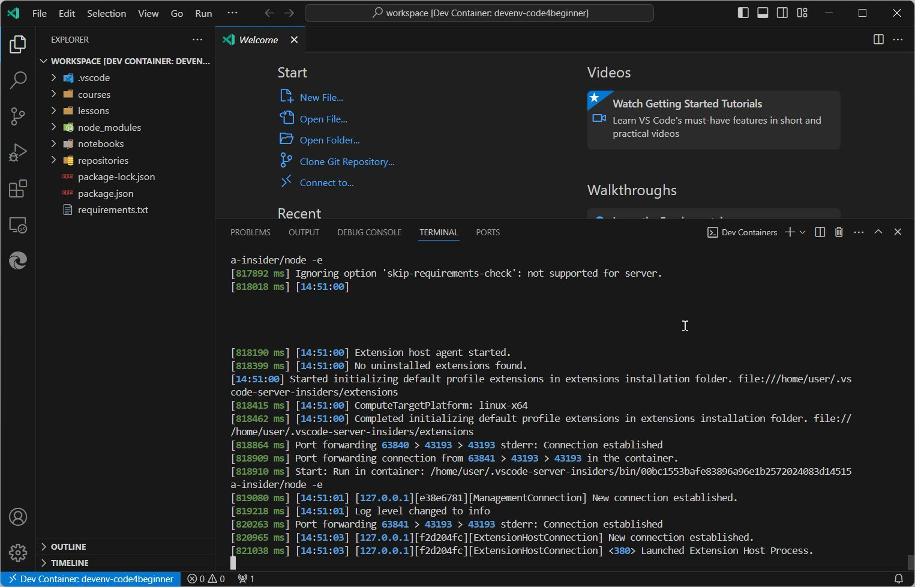Open the Selection menu

[106, 13]
